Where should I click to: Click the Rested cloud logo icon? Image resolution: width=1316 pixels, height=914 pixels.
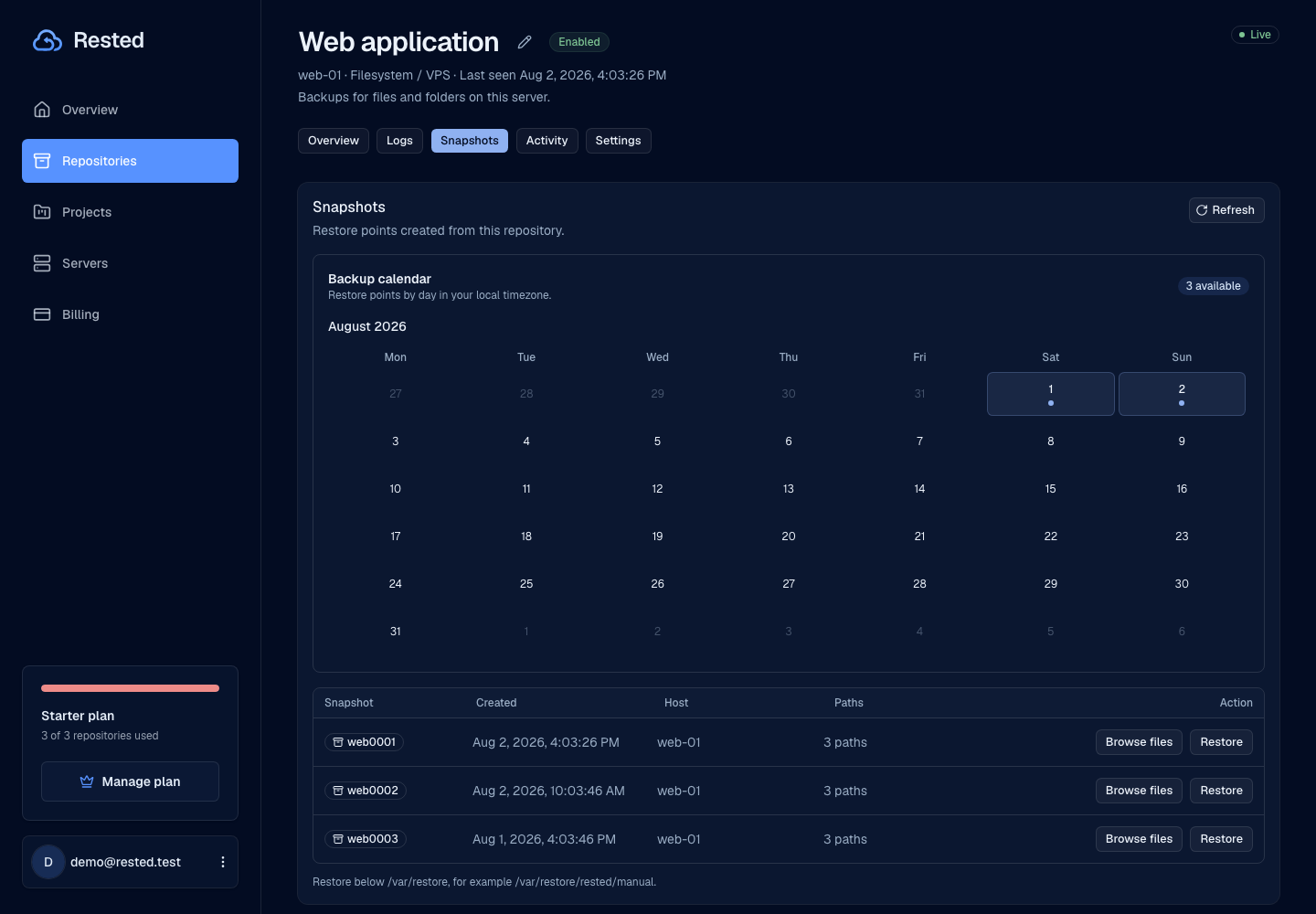tap(48, 40)
